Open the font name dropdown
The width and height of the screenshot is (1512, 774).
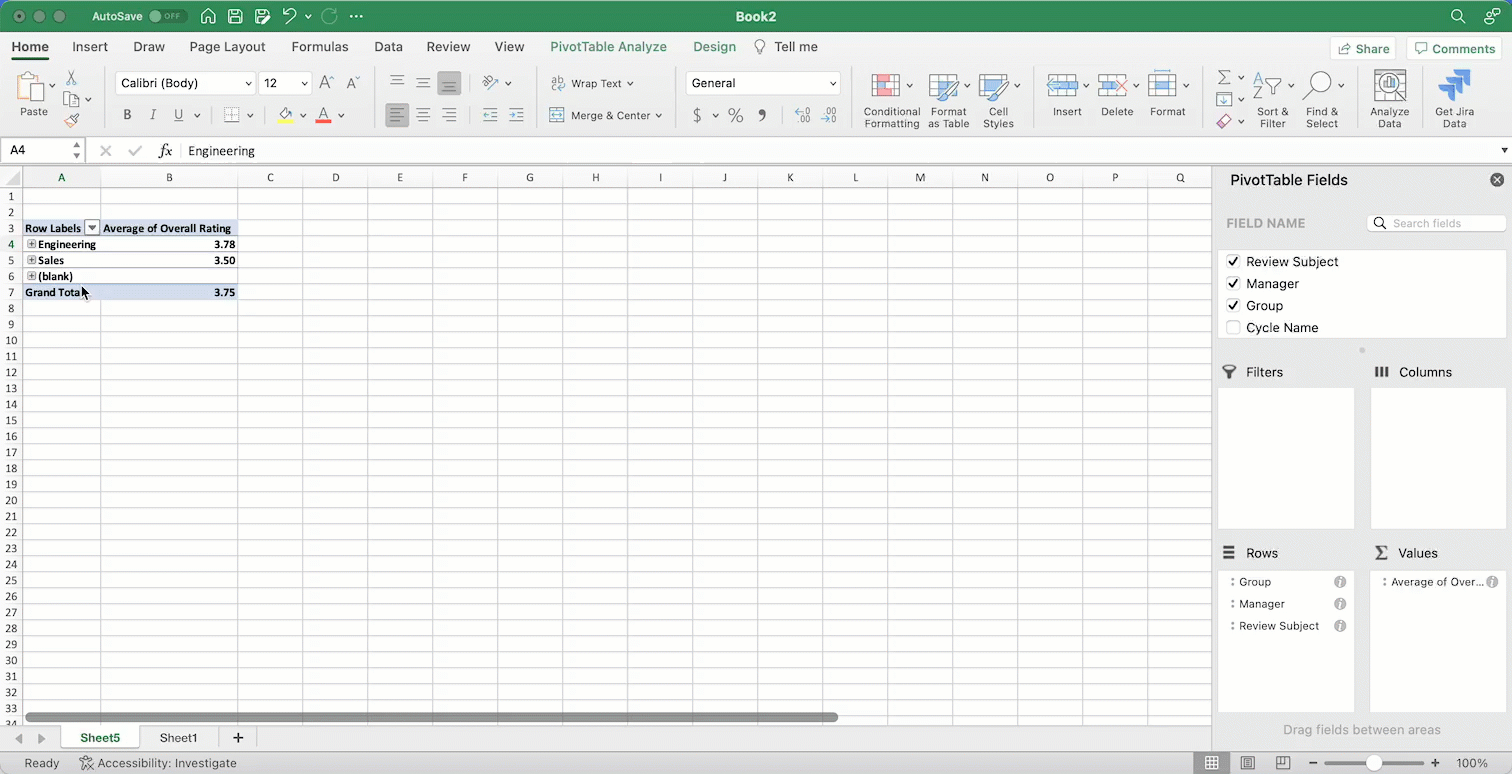(248, 84)
